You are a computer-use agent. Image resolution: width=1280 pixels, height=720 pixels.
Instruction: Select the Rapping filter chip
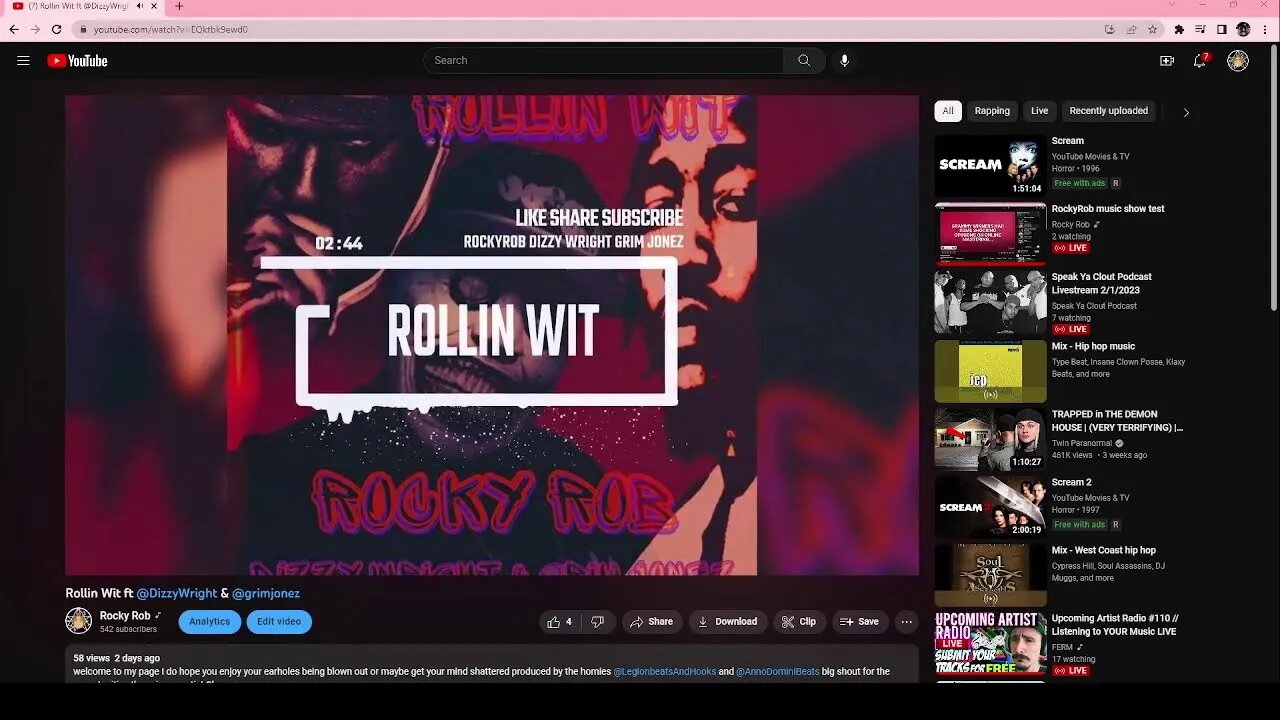click(992, 111)
